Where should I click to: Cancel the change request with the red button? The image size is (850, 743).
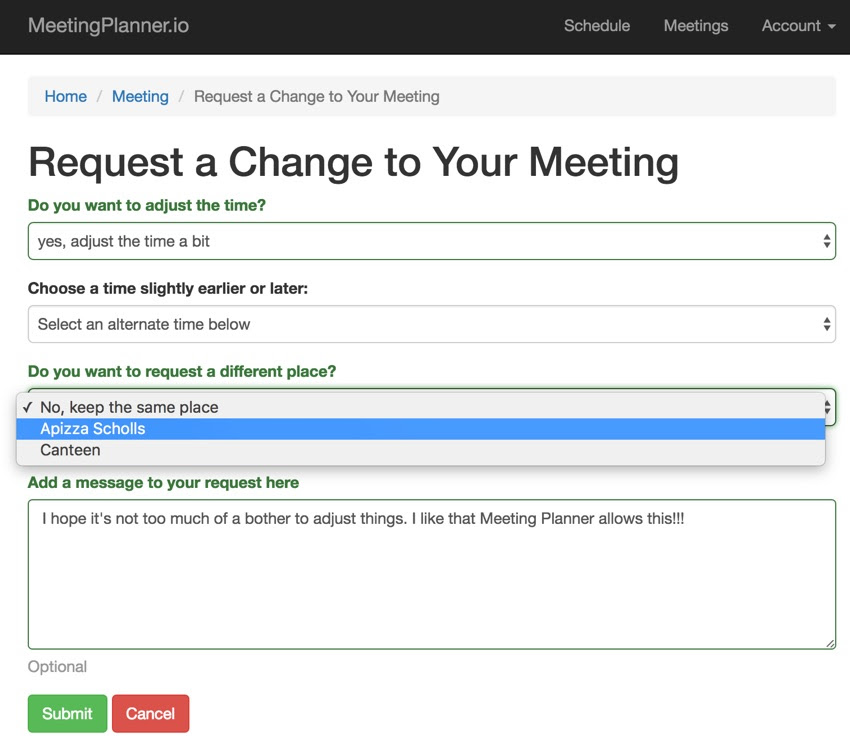click(151, 713)
